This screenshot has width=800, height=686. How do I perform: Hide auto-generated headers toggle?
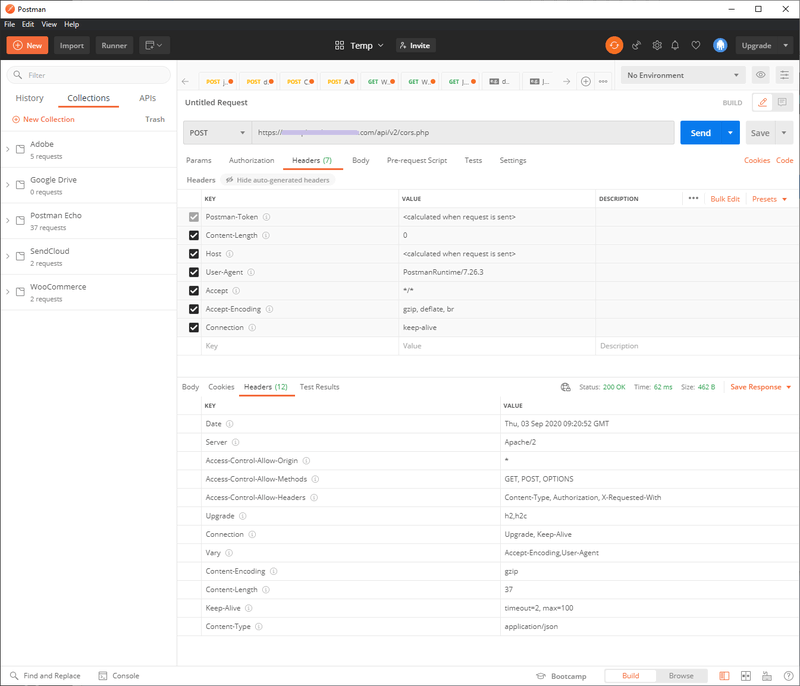pyautogui.click(x=278, y=180)
